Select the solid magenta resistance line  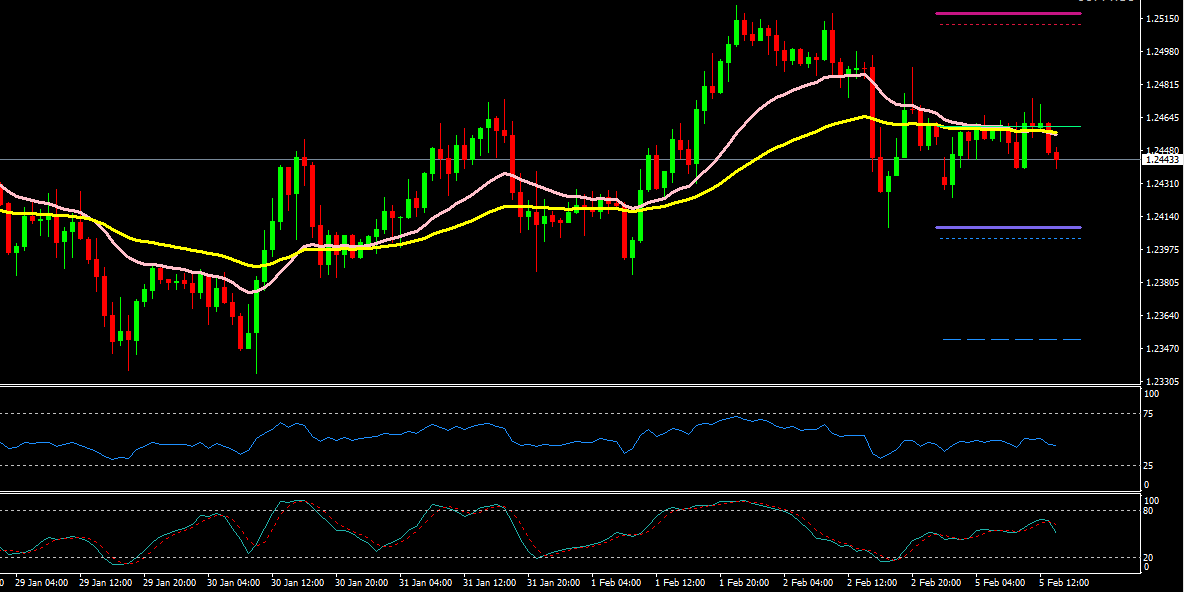coord(1008,14)
